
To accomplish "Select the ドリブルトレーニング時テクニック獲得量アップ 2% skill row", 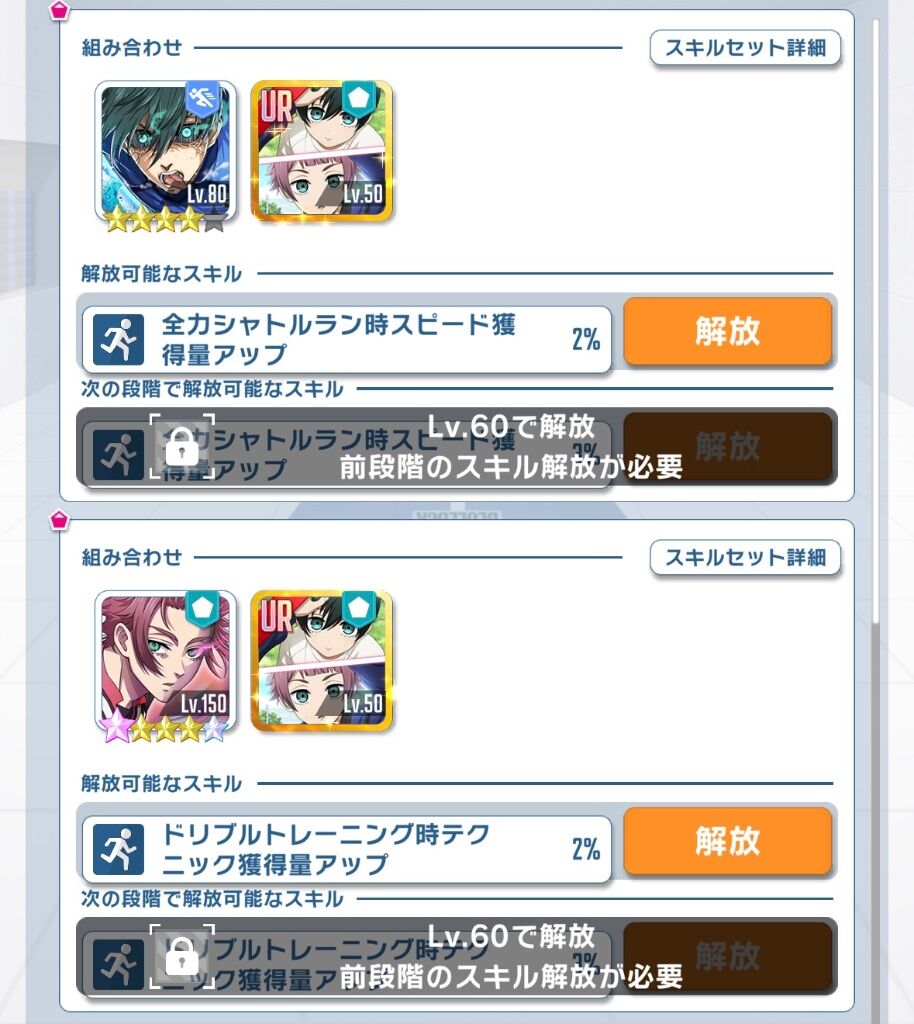I will (x=347, y=850).
